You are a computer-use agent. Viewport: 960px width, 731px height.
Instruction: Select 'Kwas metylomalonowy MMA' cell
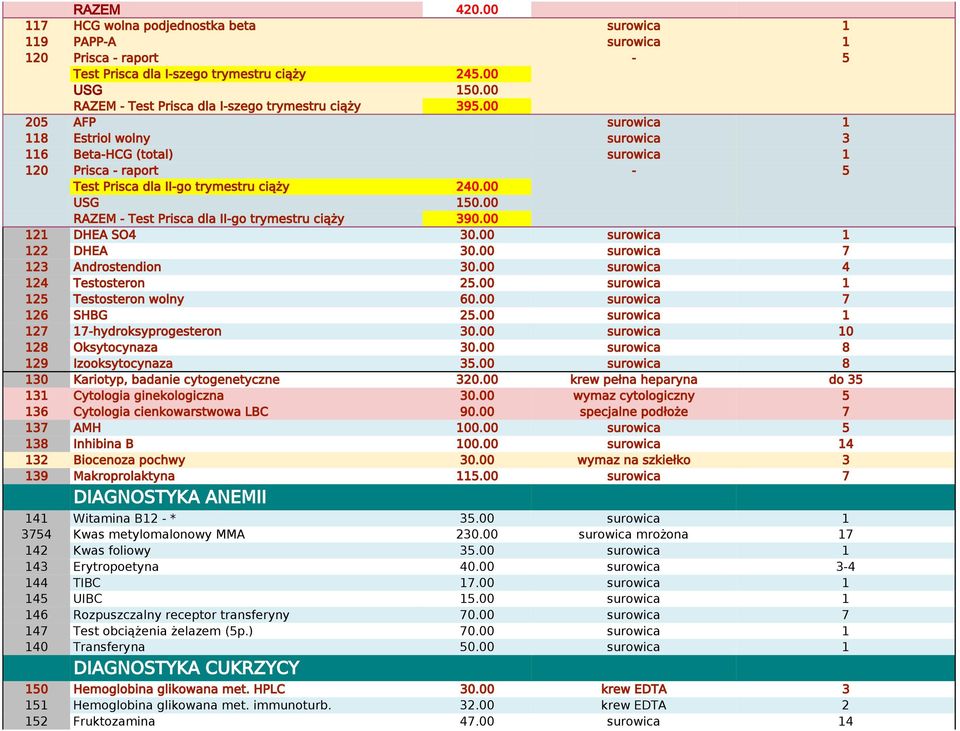pyautogui.click(x=159, y=534)
